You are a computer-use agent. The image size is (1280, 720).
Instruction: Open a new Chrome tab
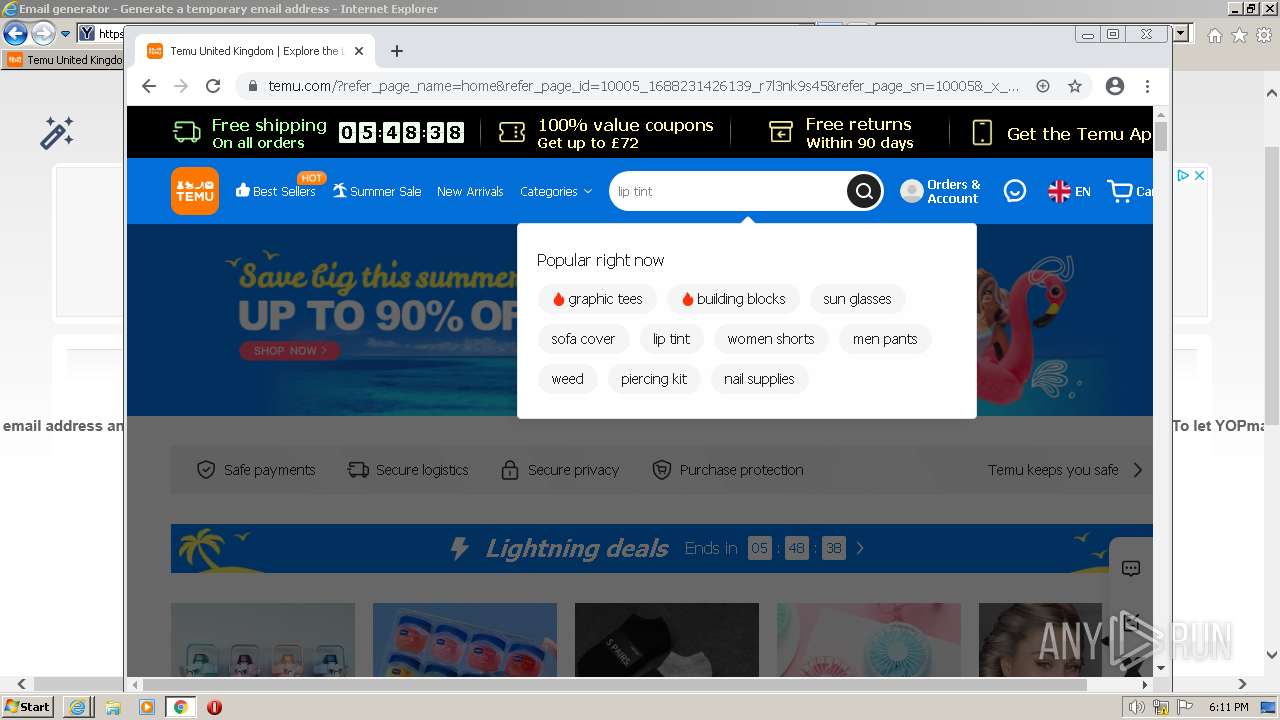point(397,51)
